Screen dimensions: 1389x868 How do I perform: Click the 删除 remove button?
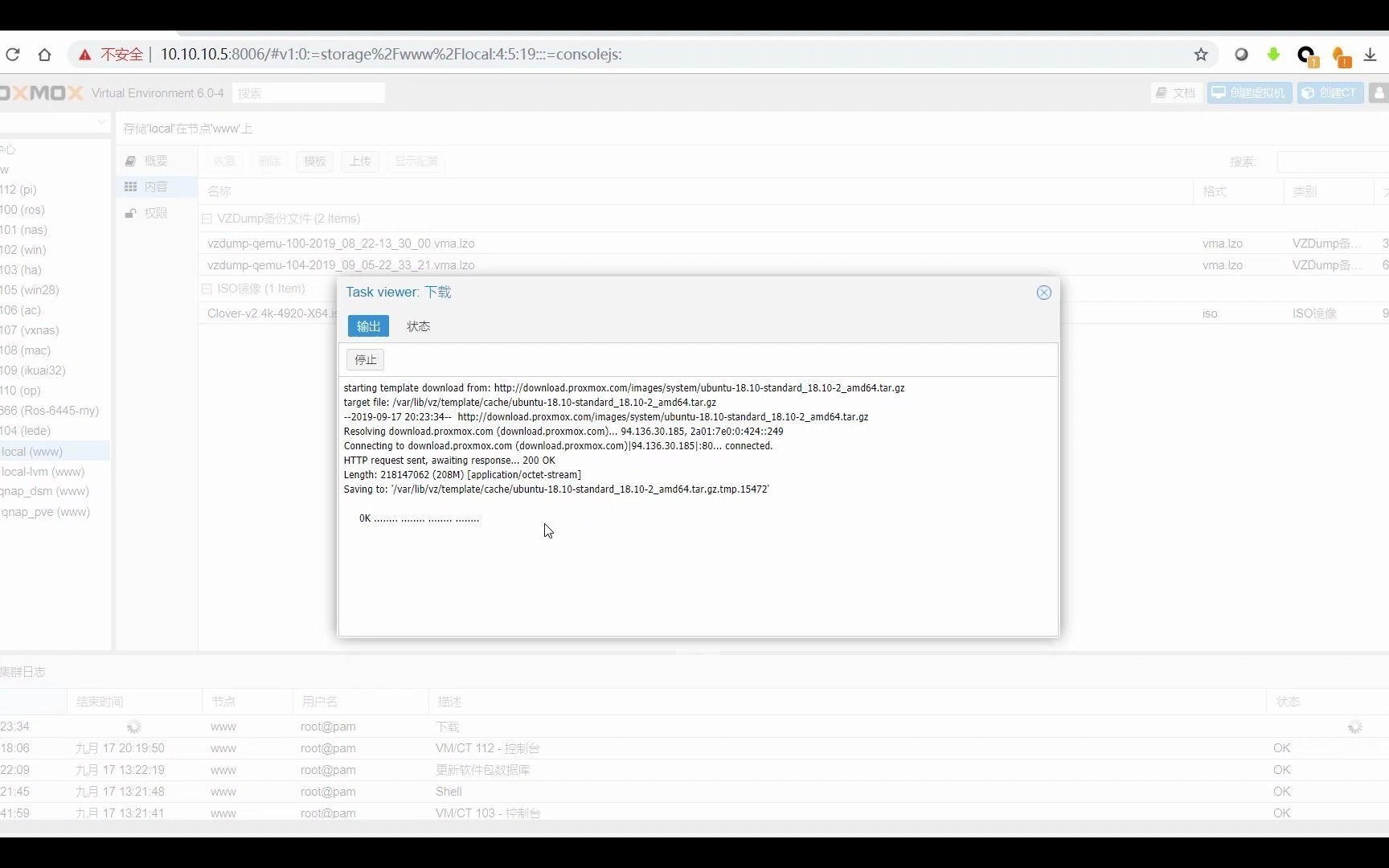(x=270, y=162)
